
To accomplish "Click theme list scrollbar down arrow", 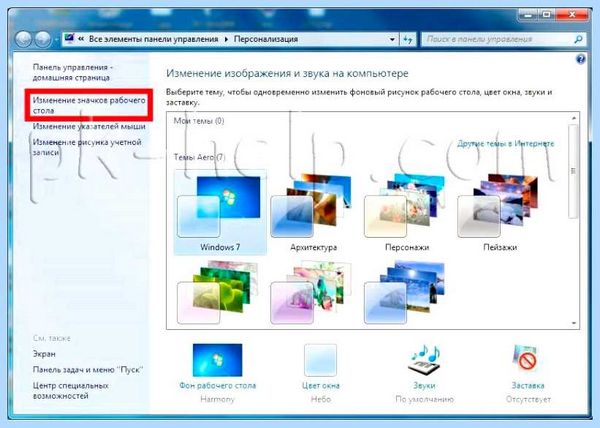I will 573,323.
